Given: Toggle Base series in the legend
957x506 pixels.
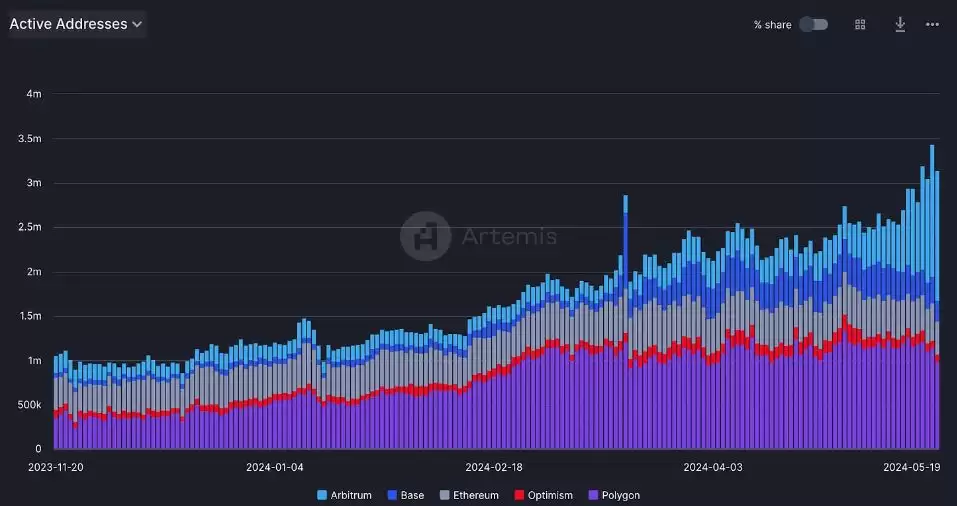Looking at the screenshot, I should coord(403,495).
